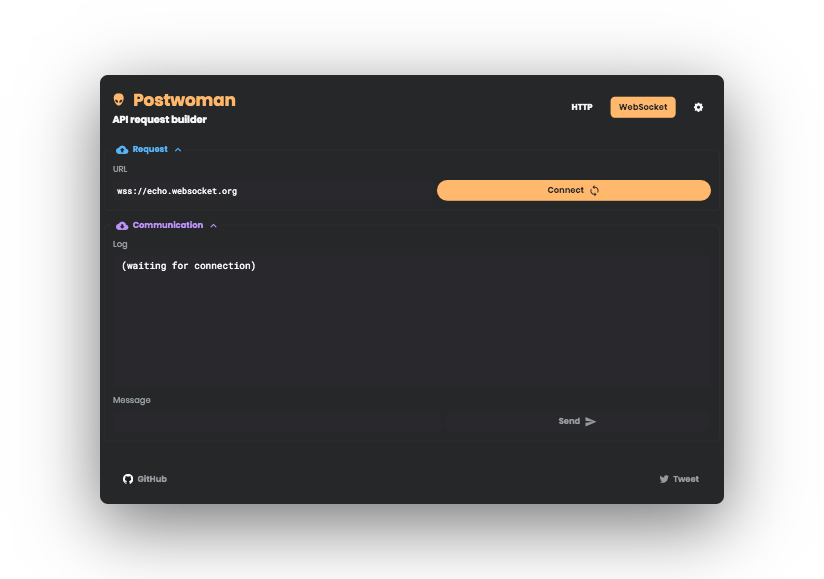Image resolution: width=824 pixels, height=579 pixels.
Task: Click the Communication section label
Action: [x=168, y=225]
